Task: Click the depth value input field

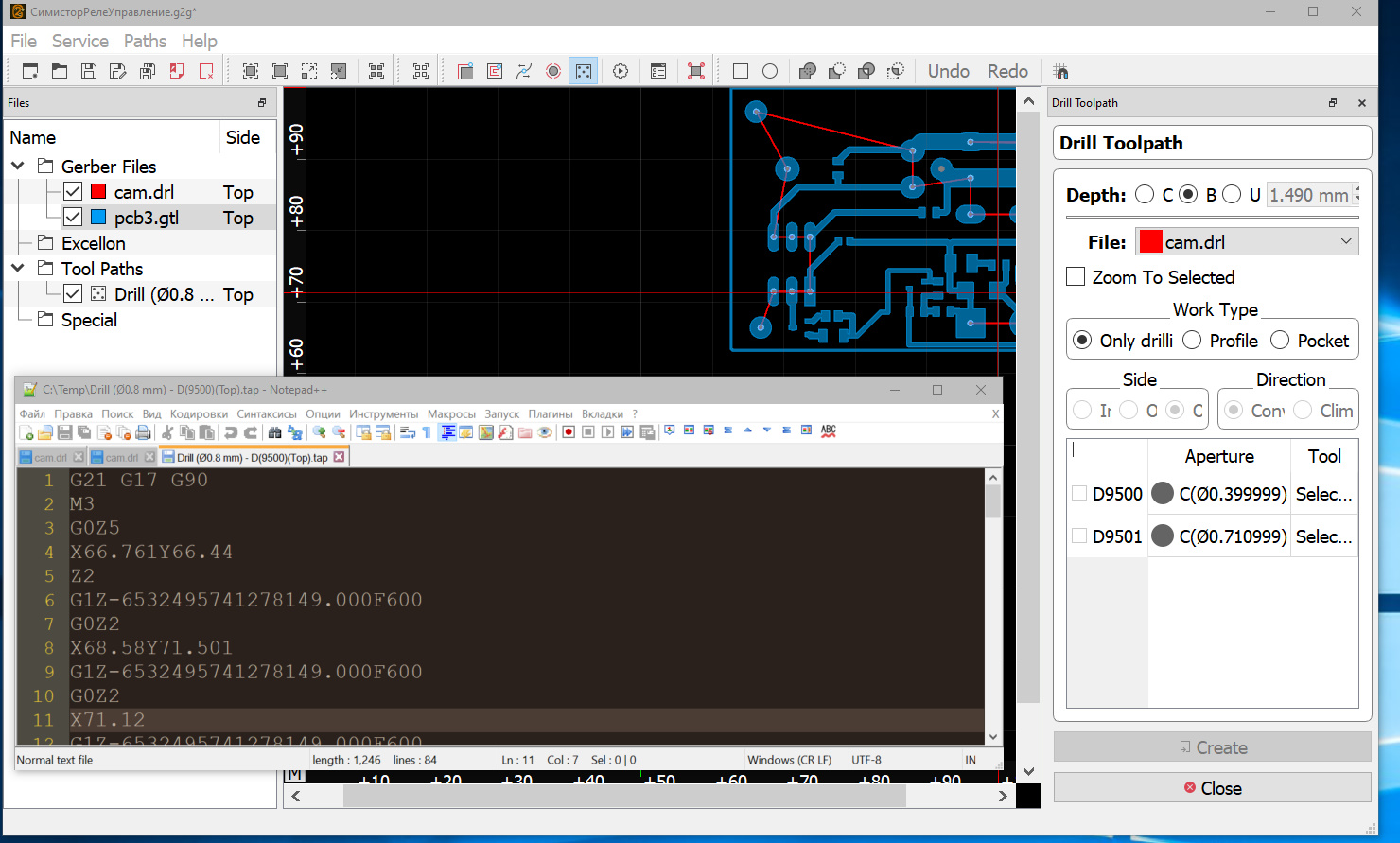Action: click(1308, 195)
